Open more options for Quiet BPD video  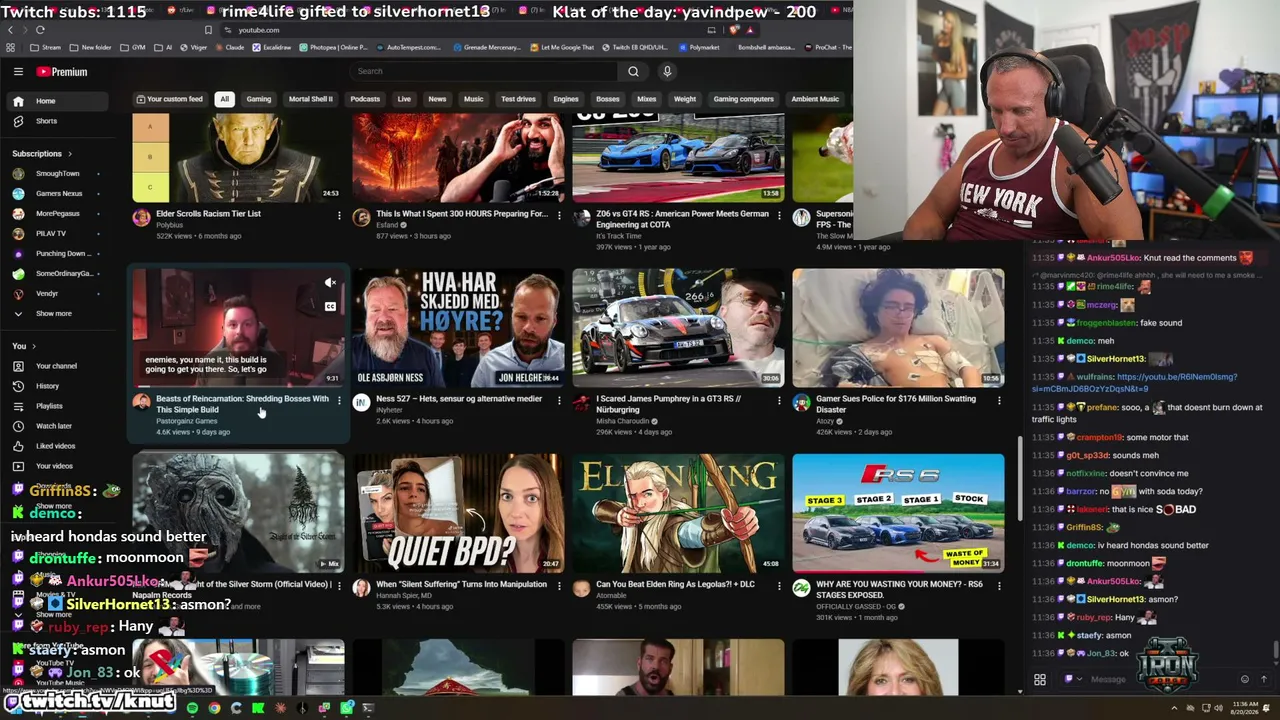559,585
